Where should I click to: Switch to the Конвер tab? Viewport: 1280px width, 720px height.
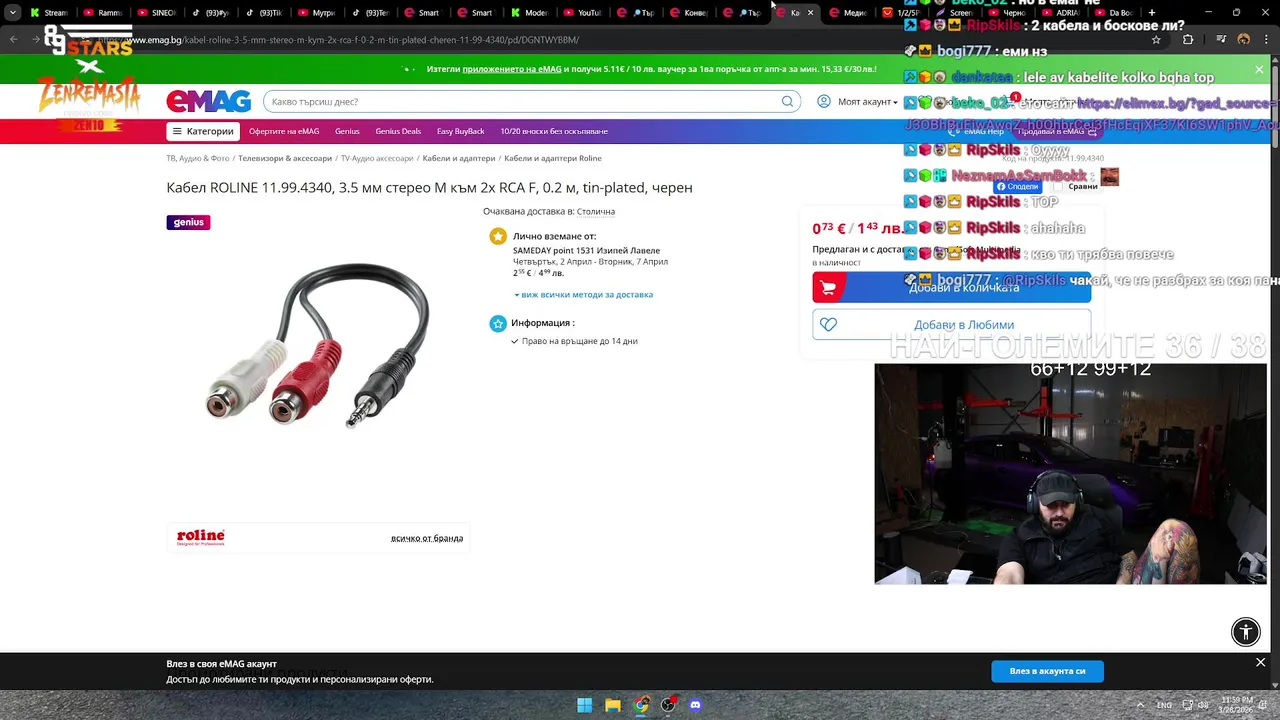coord(690,13)
